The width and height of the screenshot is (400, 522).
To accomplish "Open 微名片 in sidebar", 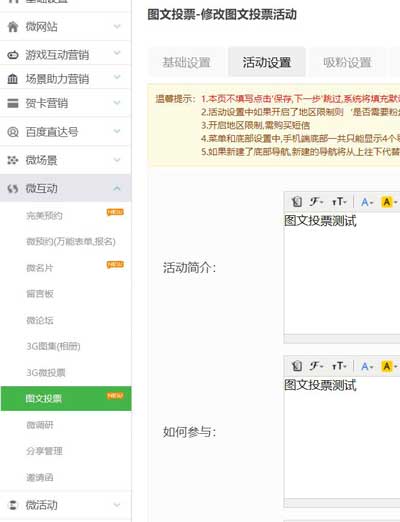I will [40, 268].
